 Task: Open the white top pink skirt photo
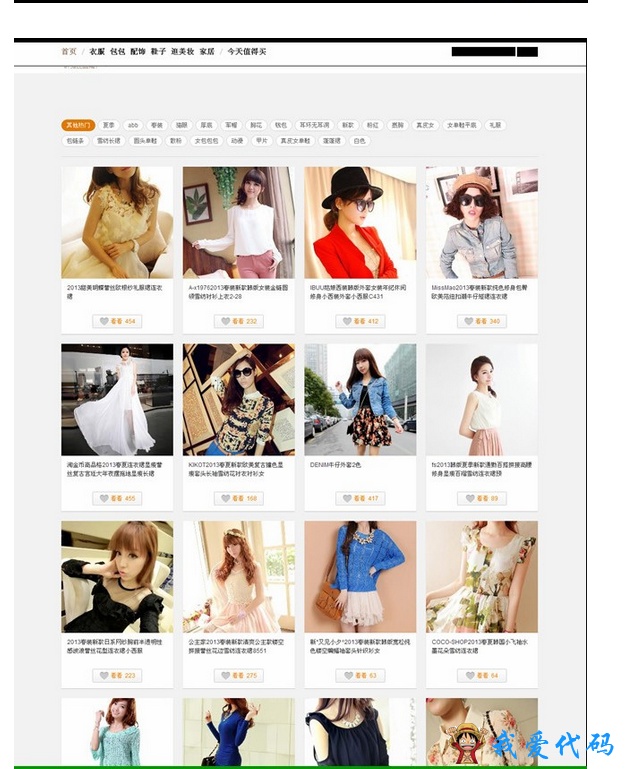[x=482, y=400]
